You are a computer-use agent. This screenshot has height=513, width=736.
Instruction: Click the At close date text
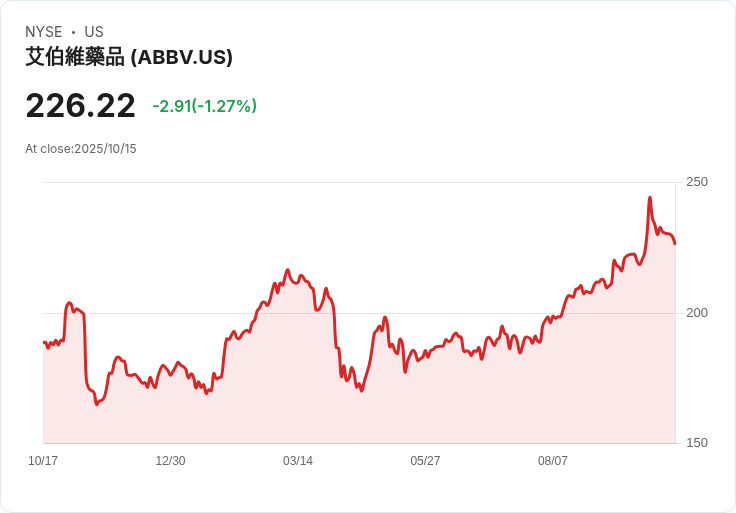[81, 149]
